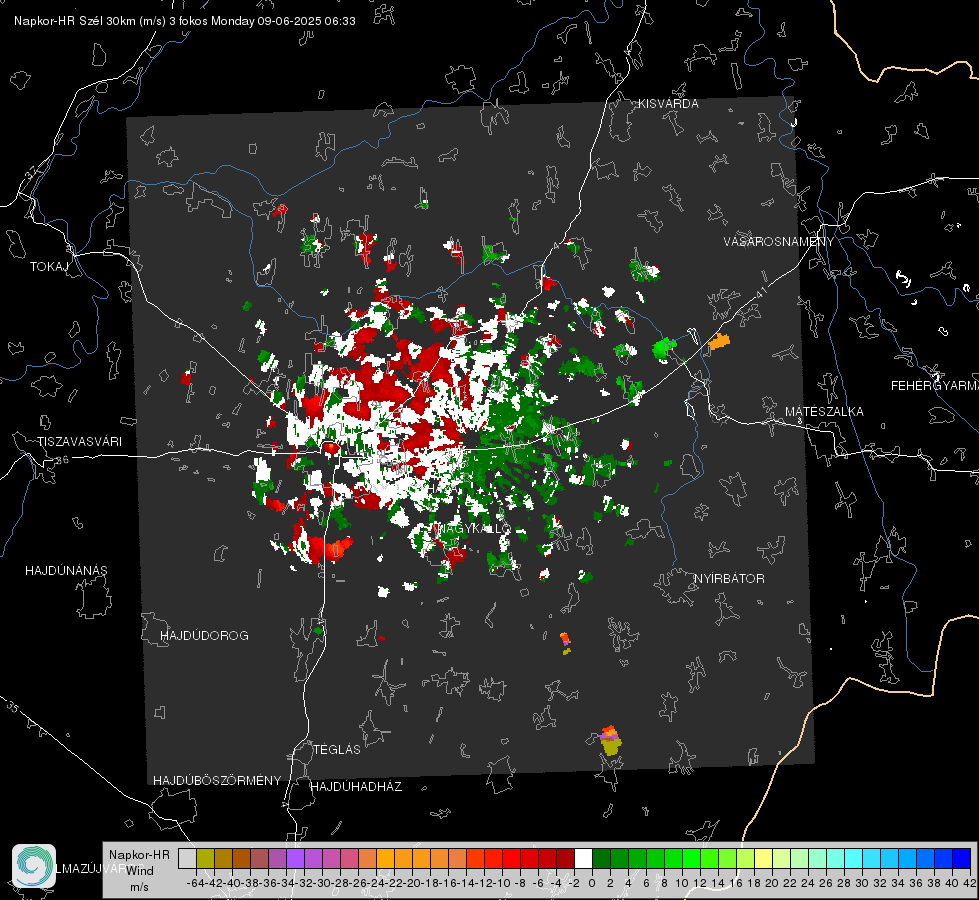This screenshot has height=900, width=979.
Task: Click the white swatch in the wind scale
Action: pyautogui.click(x=583, y=859)
